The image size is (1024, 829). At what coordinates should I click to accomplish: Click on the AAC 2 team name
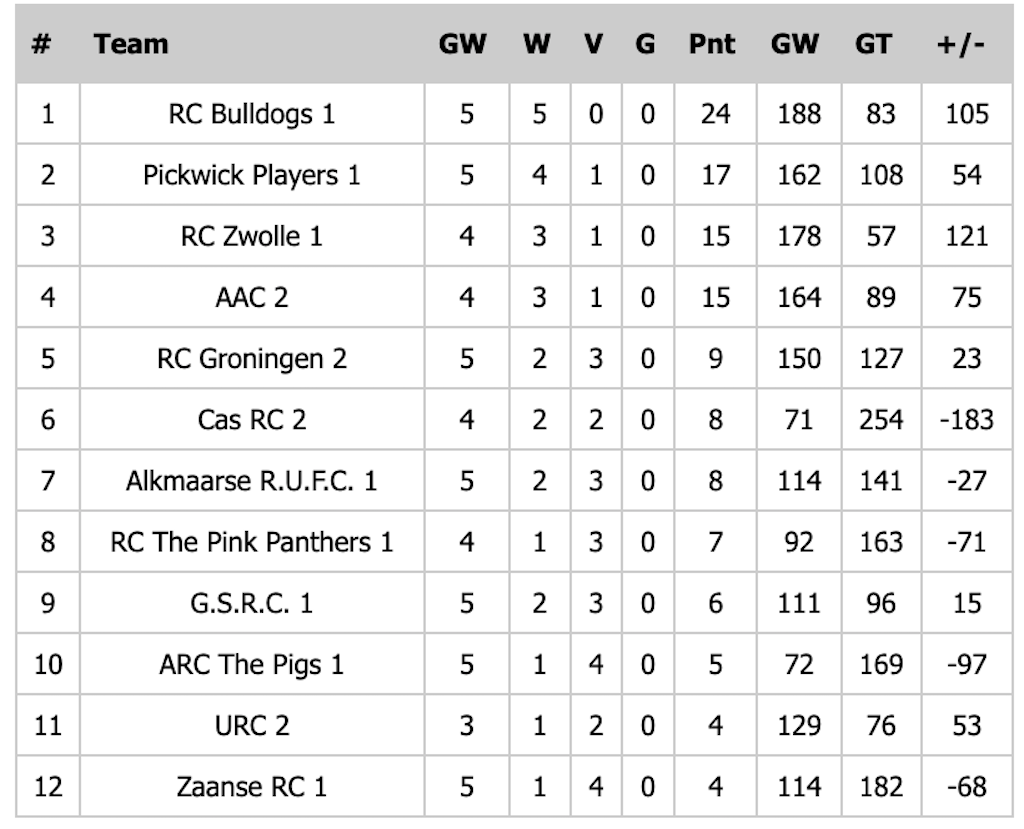(251, 297)
